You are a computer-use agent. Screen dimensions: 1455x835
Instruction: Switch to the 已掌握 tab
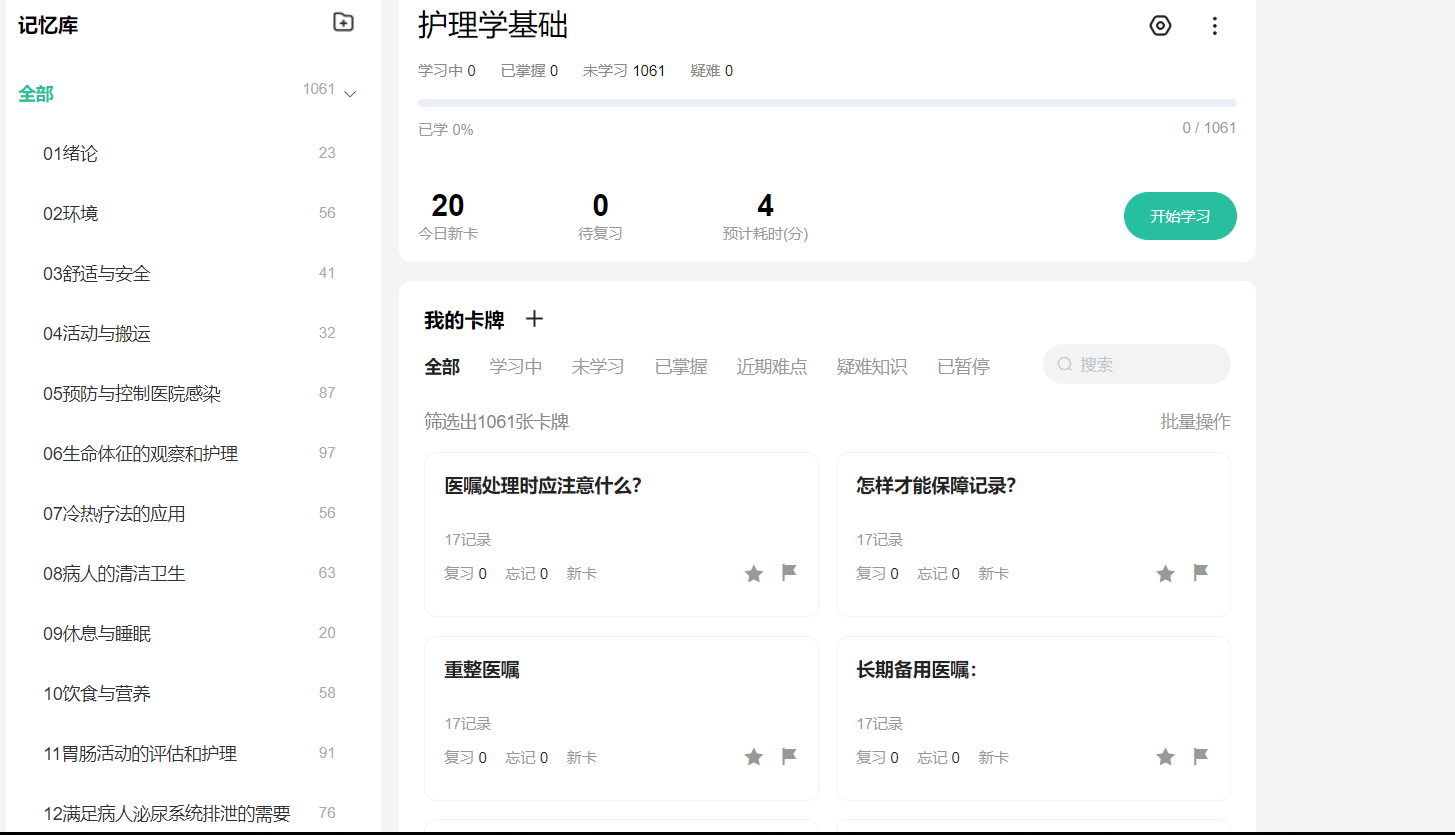point(681,367)
